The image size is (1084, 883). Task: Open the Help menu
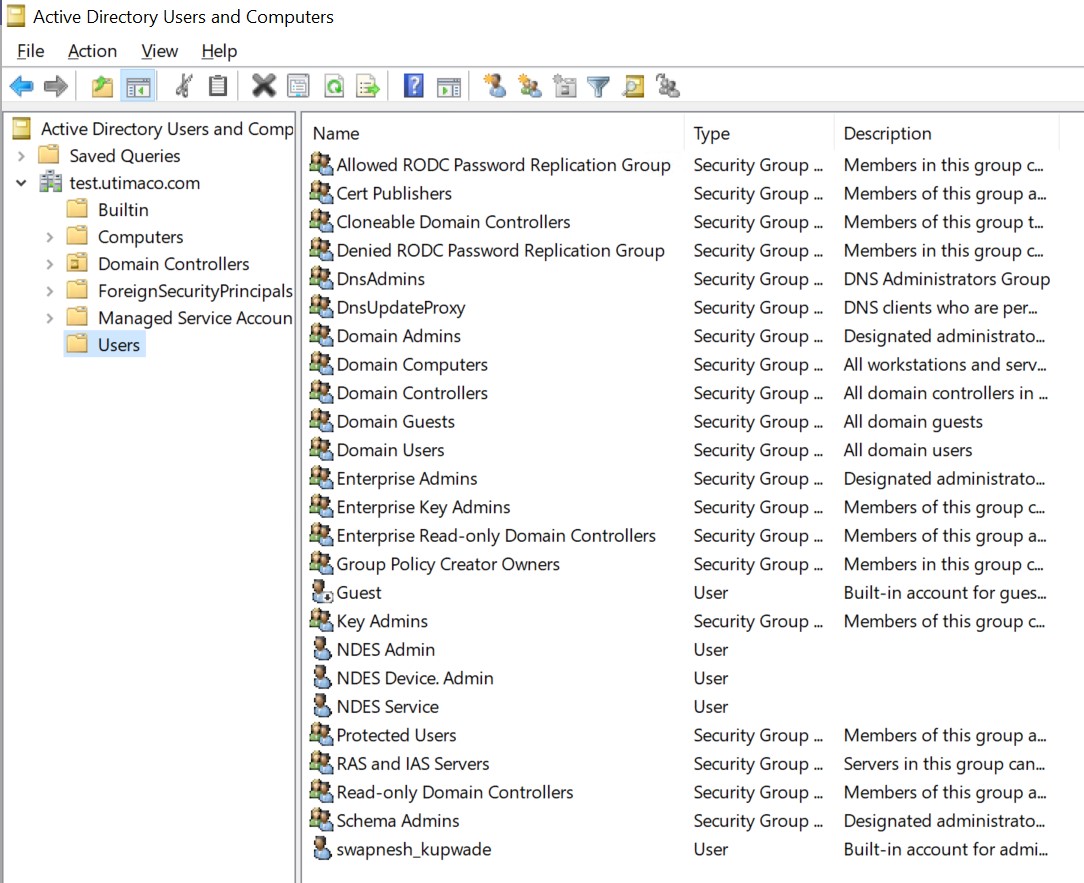pyautogui.click(x=219, y=51)
